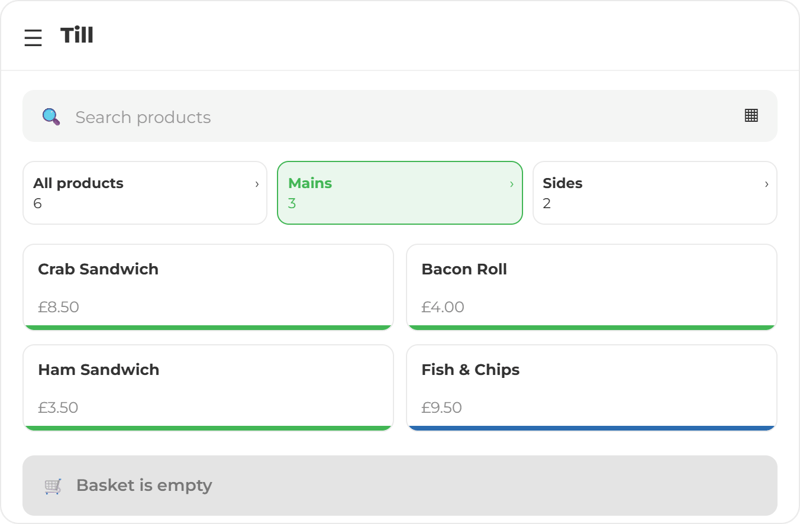
Task: Select the All products category
Action: click(x=145, y=193)
